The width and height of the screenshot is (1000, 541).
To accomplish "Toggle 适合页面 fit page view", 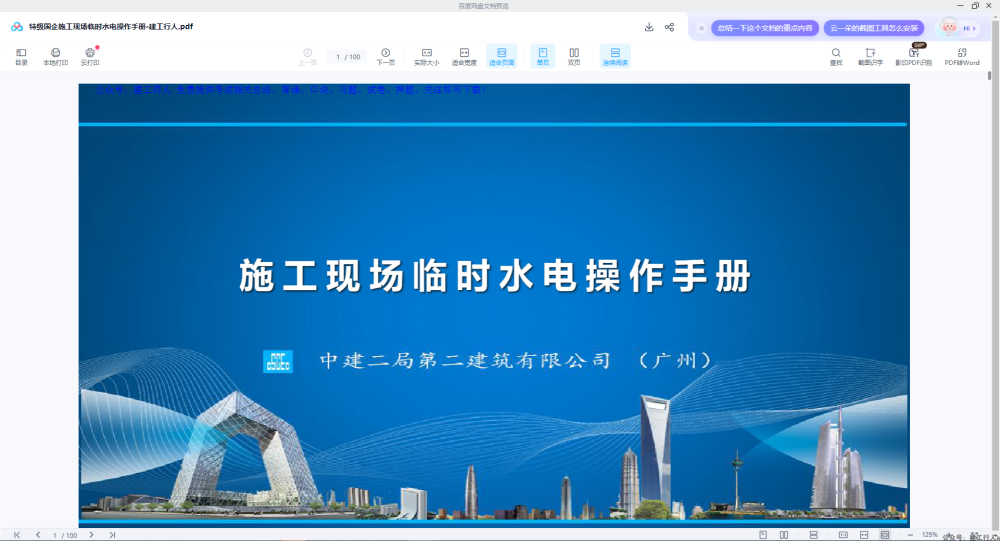I will (502, 56).
